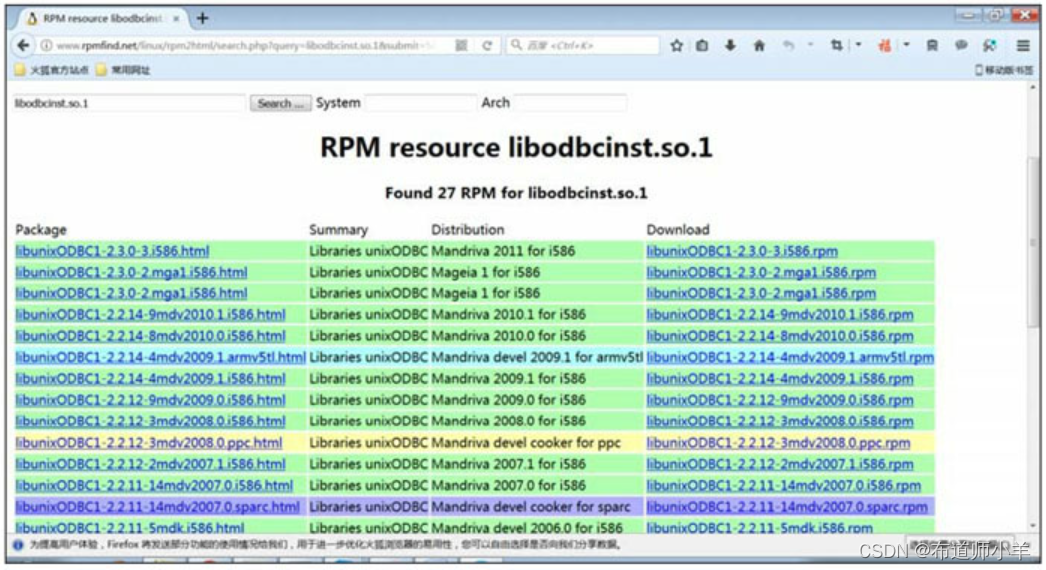Expand dropdown arrow next to red gift icon
1046x570 pixels.
tap(907, 45)
